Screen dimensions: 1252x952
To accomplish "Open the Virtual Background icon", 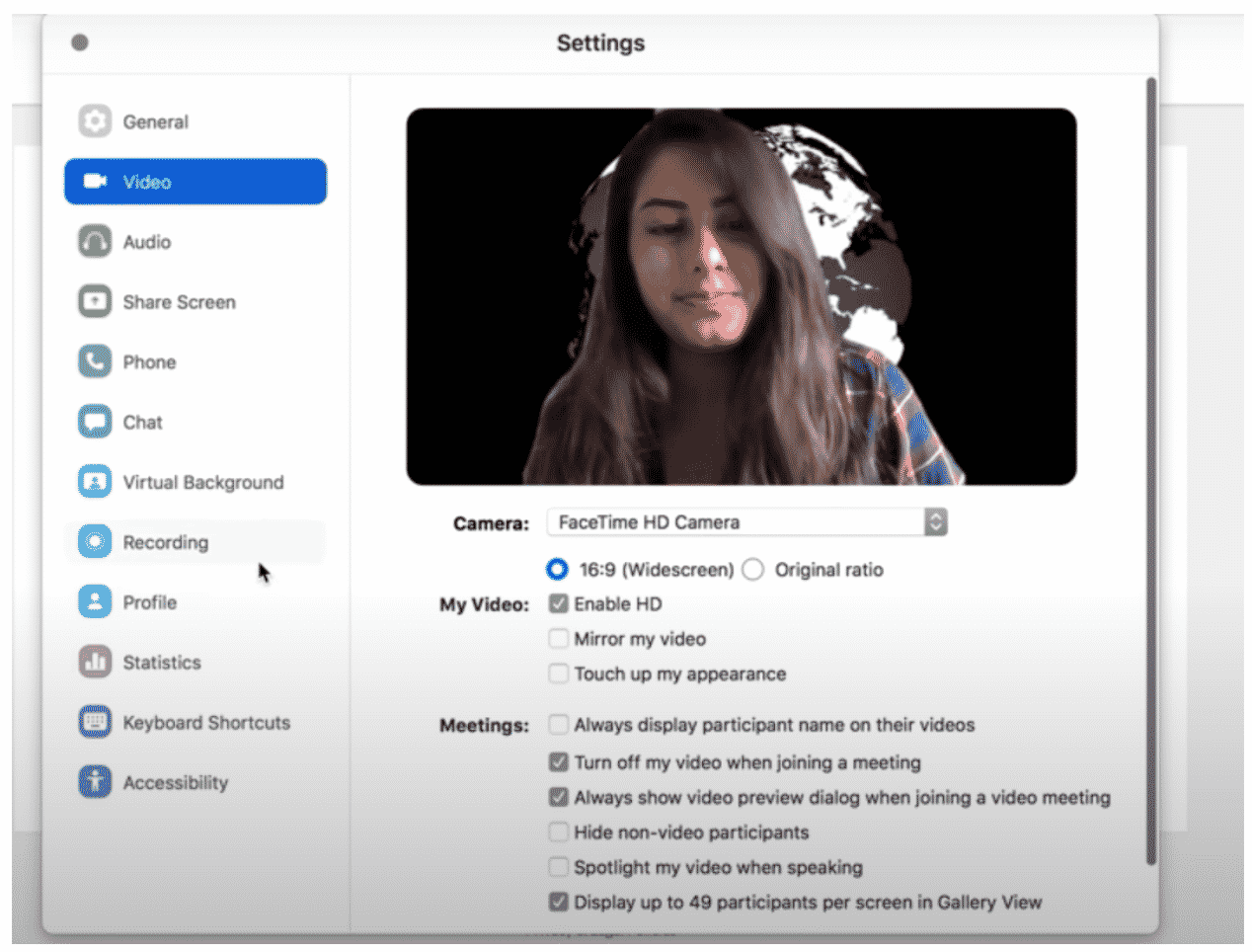I will (95, 483).
